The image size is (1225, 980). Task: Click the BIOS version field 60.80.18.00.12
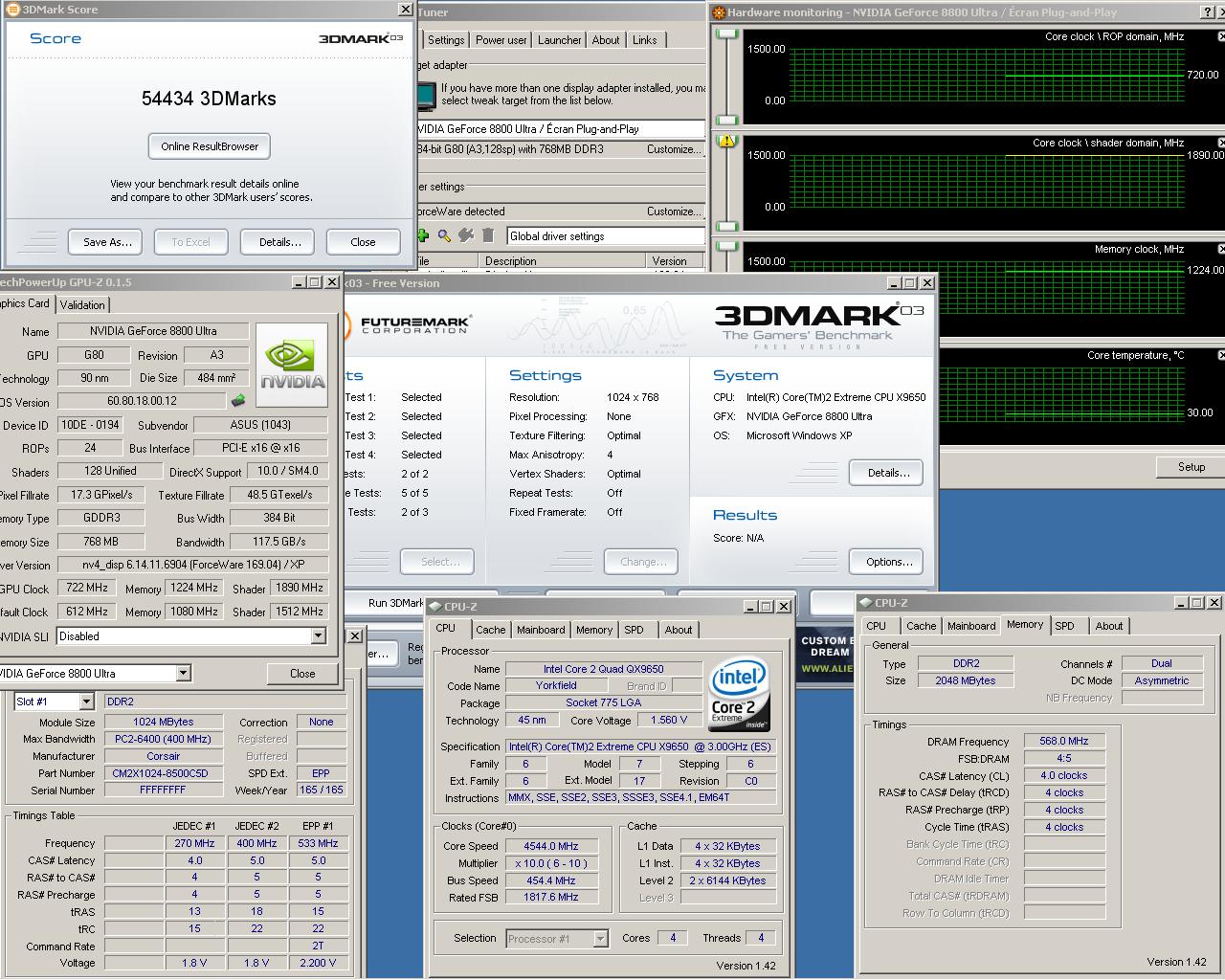pyautogui.click(x=142, y=402)
